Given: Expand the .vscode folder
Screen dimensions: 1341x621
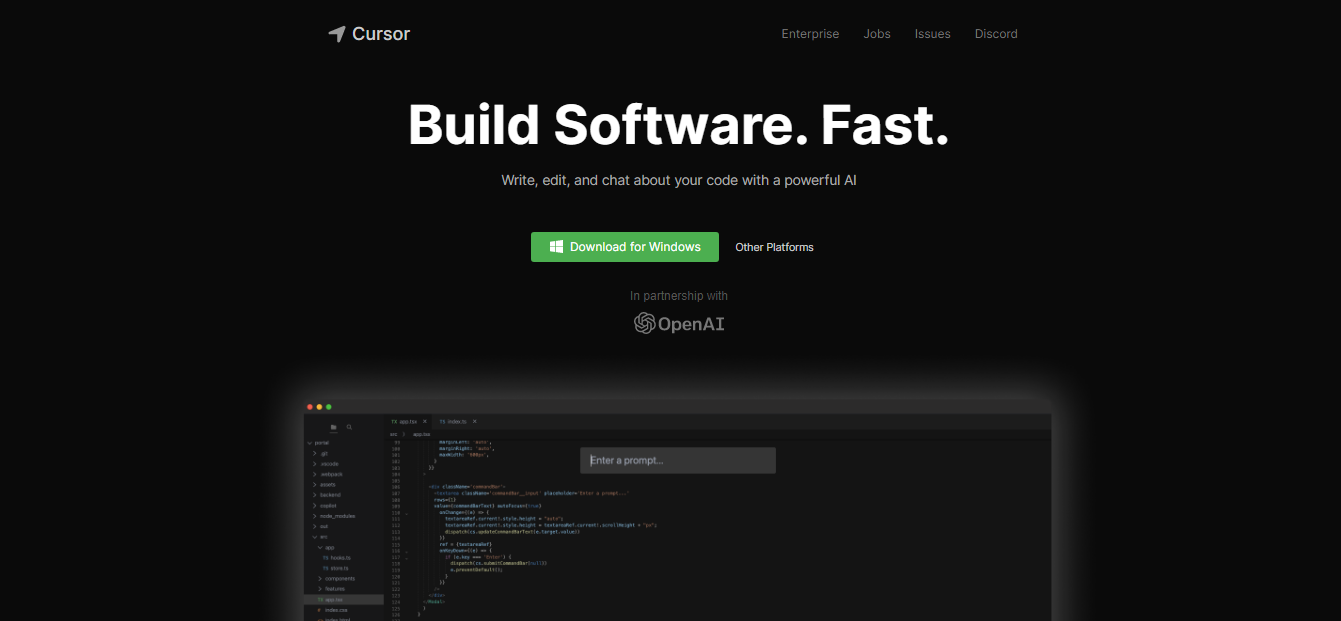Looking at the screenshot, I should pyautogui.click(x=328, y=464).
